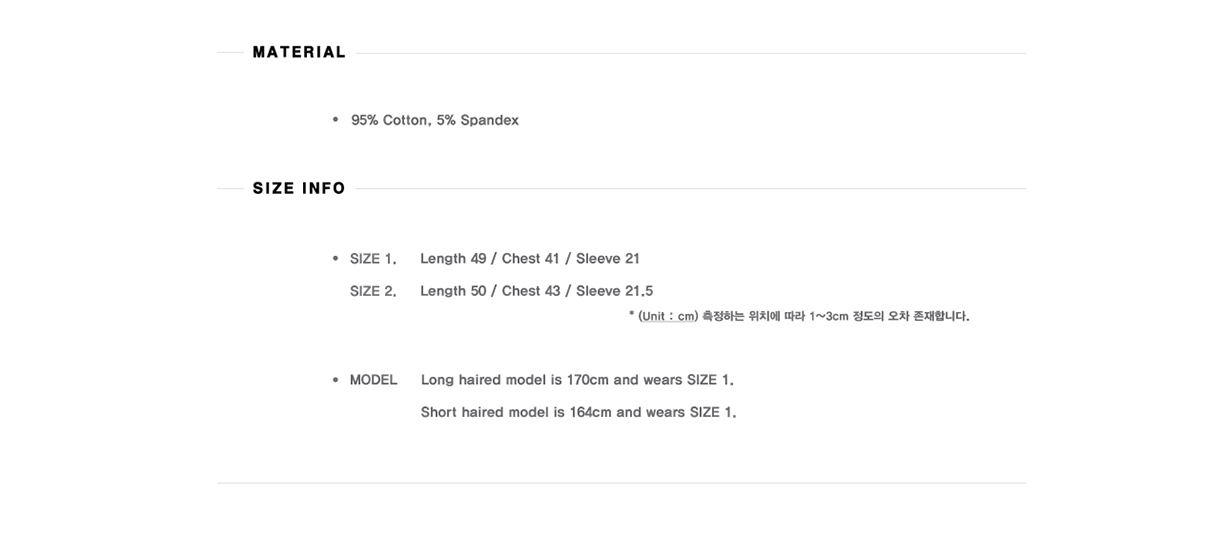The height and width of the screenshot is (540, 1210).
Task: Click Chest 41 in SIZE 1 row
Action: (531, 259)
